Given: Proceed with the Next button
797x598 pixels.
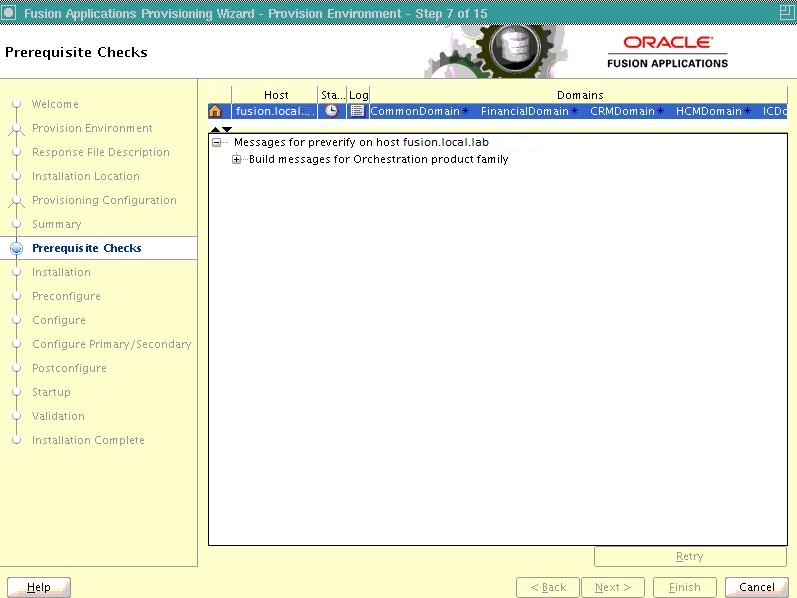Looking at the screenshot, I should click(x=613, y=587).
